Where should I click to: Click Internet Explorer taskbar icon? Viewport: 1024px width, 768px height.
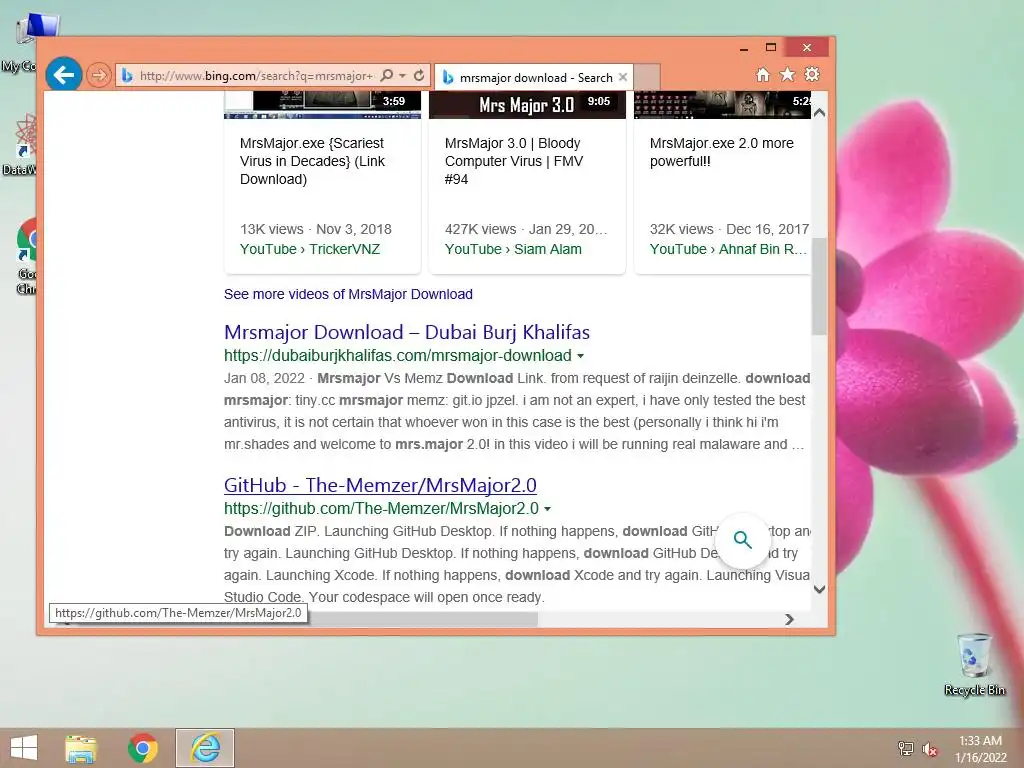coord(205,748)
